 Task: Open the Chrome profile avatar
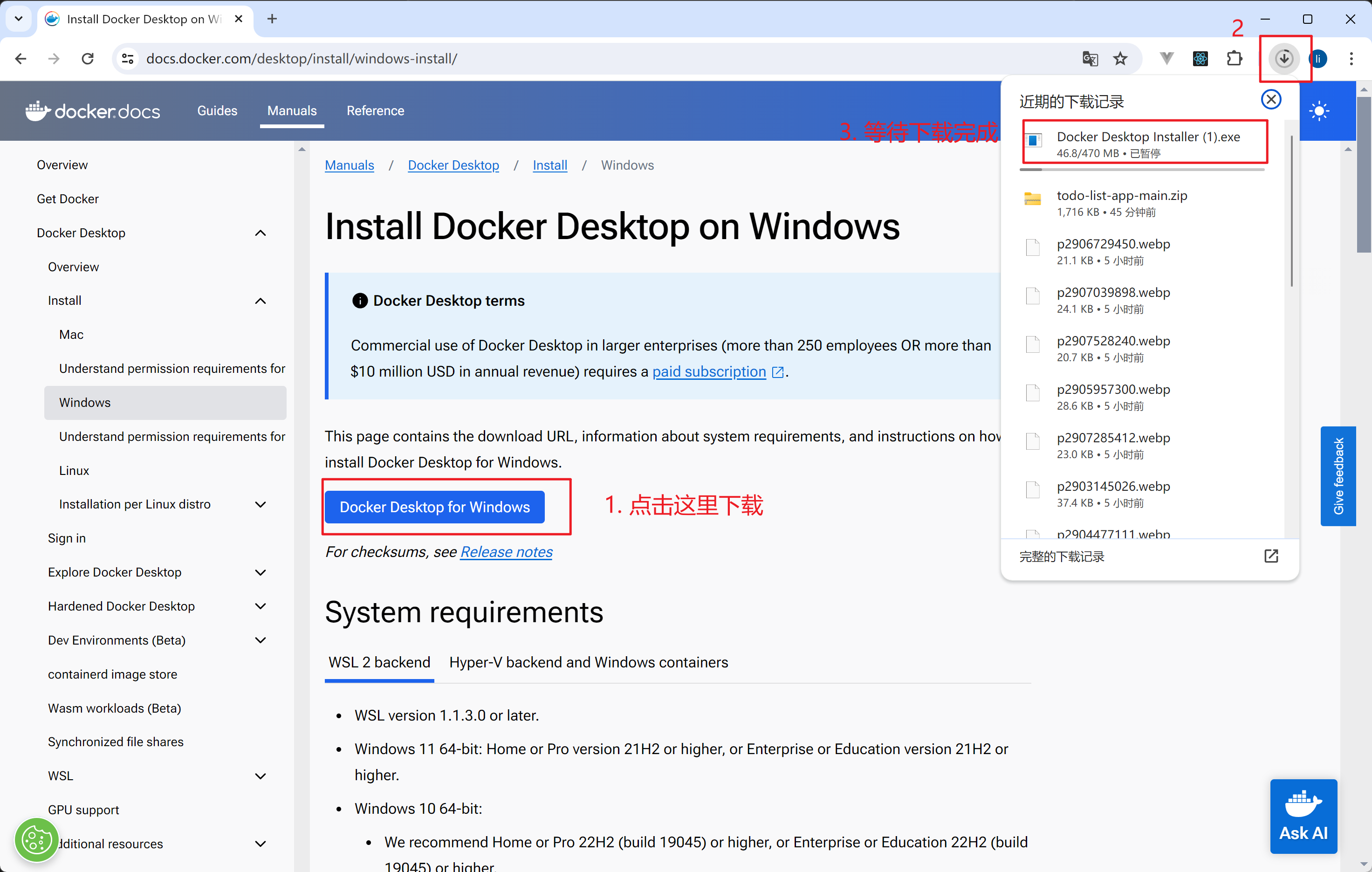click(1318, 58)
